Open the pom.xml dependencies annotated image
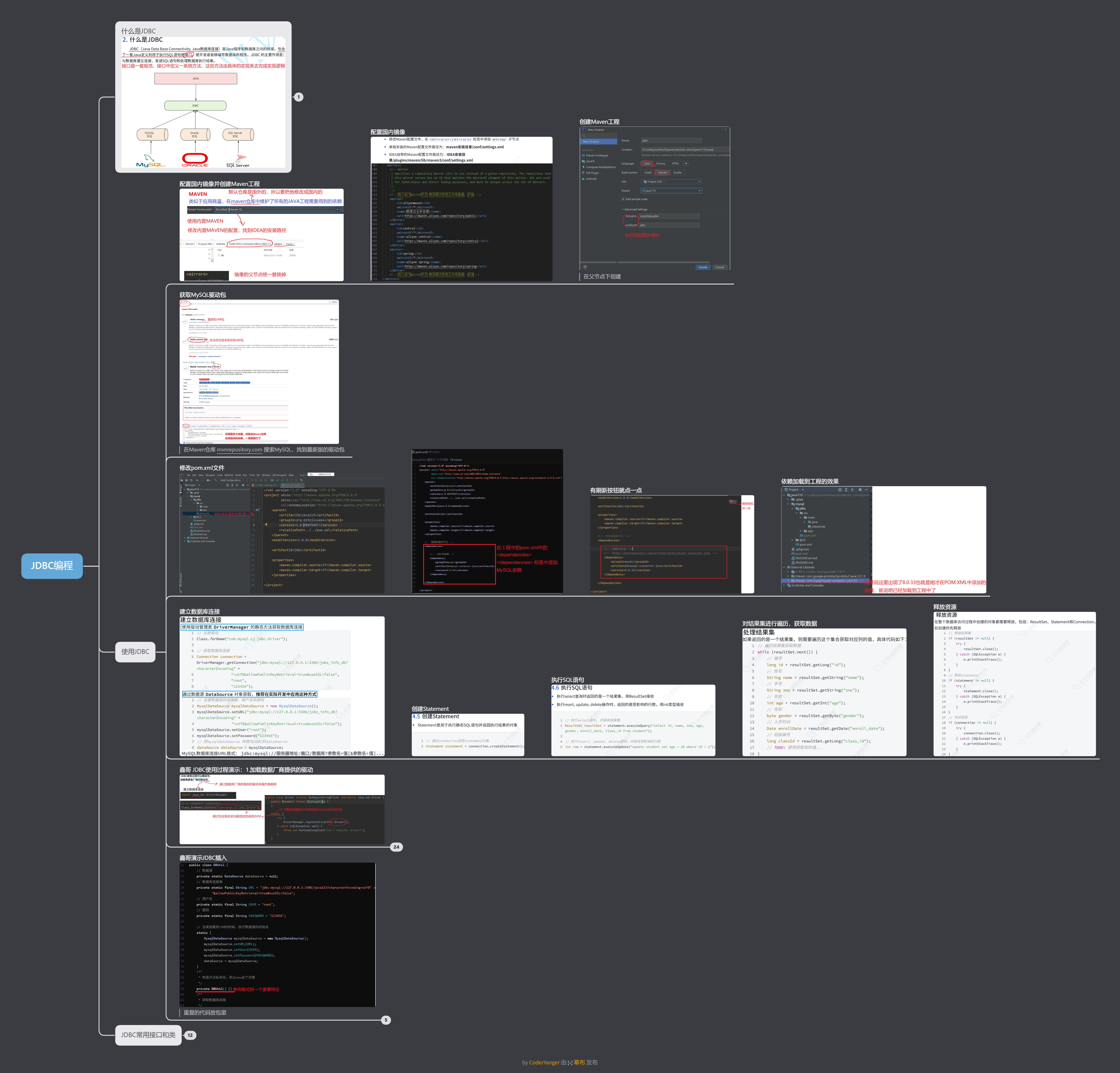This screenshot has width=1120, height=1073. [x=487, y=521]
